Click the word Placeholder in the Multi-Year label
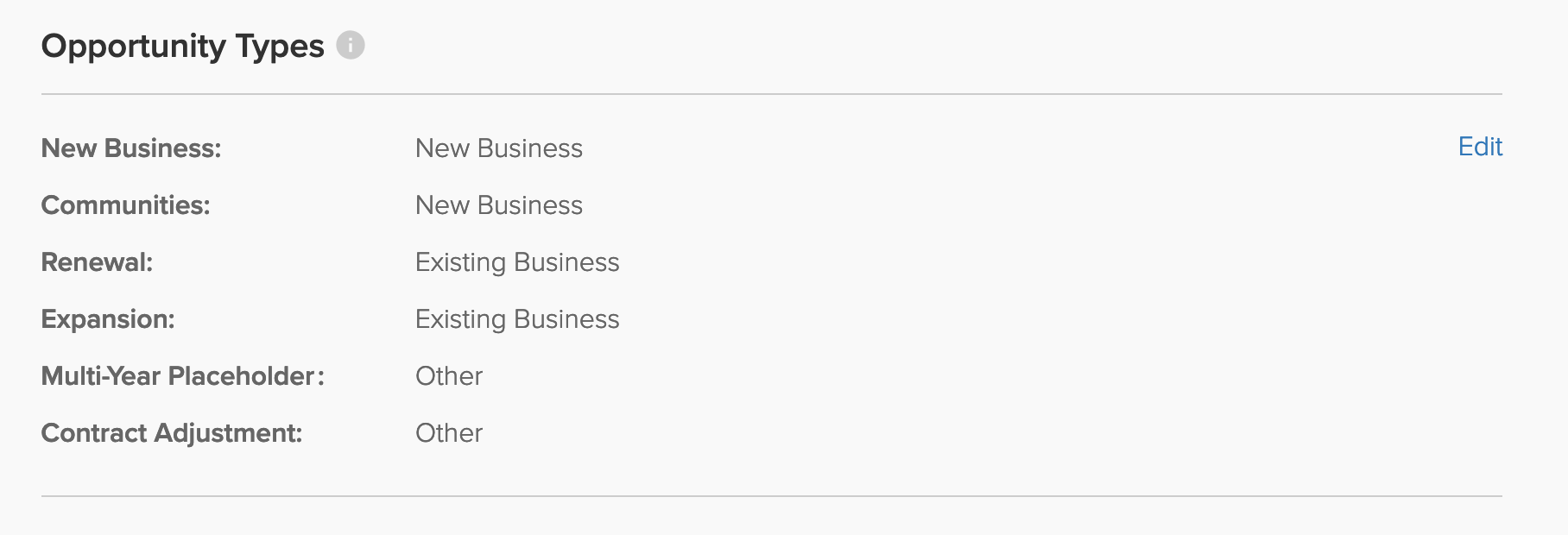1568x535 pixels. pyautogui.click(x=241, y=376)
